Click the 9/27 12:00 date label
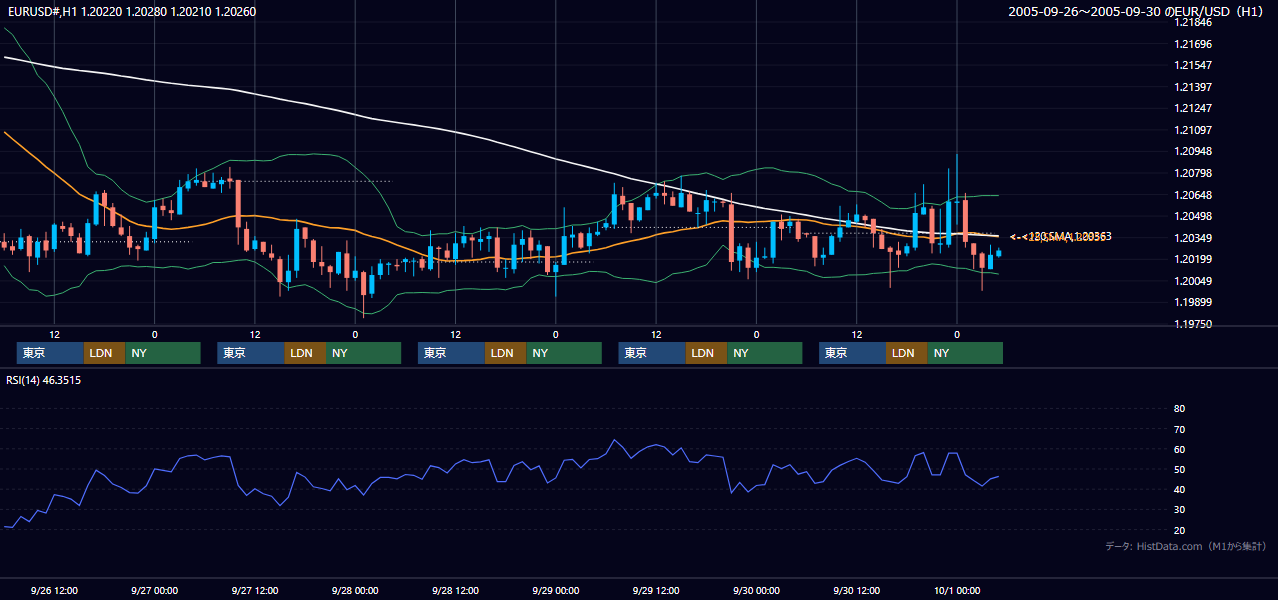Screen dimensions: 1278x600 (254, 590)
